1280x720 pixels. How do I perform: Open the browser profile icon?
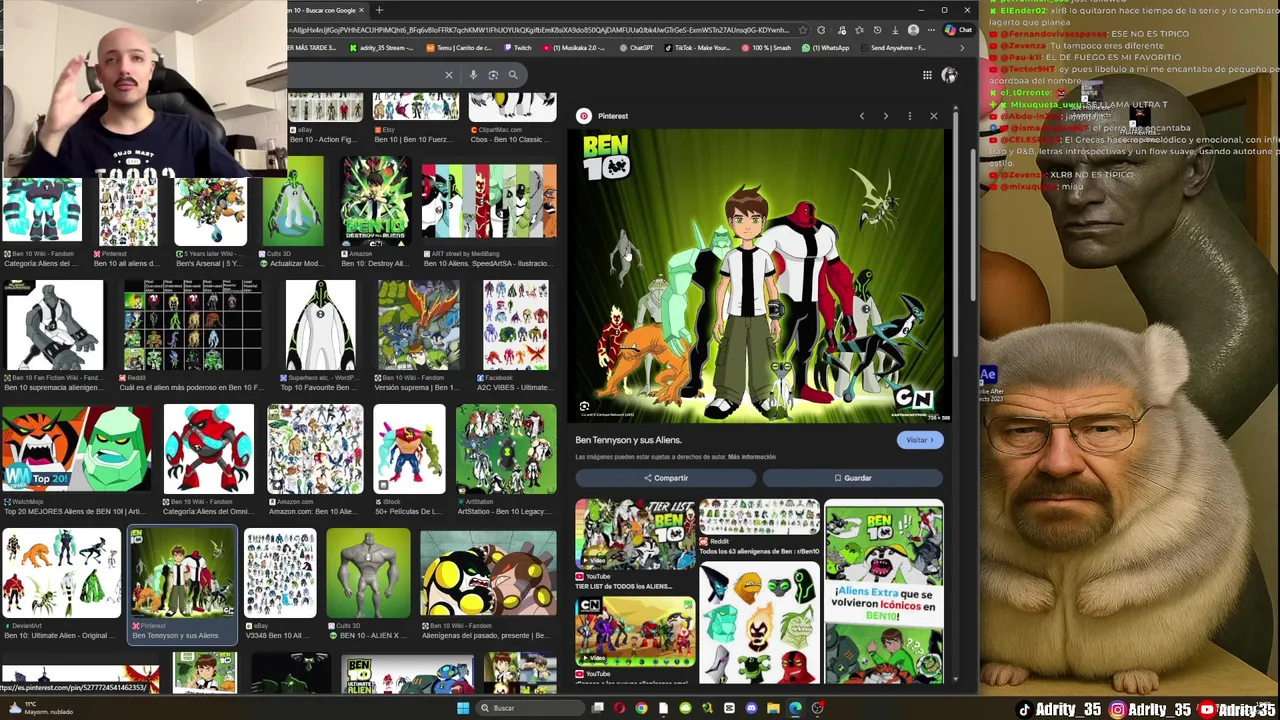tap(913, 30)
